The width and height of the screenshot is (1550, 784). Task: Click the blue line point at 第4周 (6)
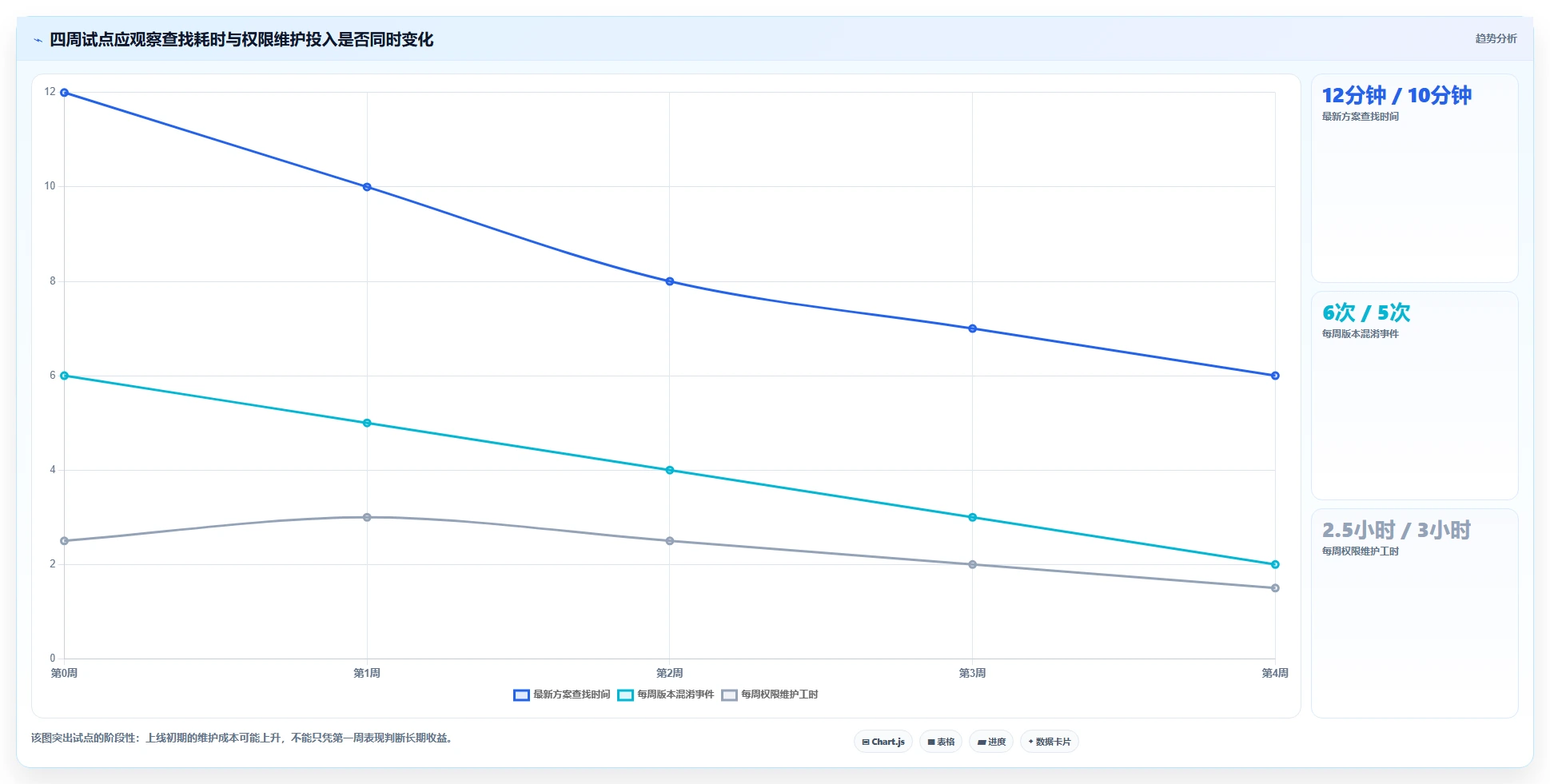pyautogui.click(x=1275, y=376)
